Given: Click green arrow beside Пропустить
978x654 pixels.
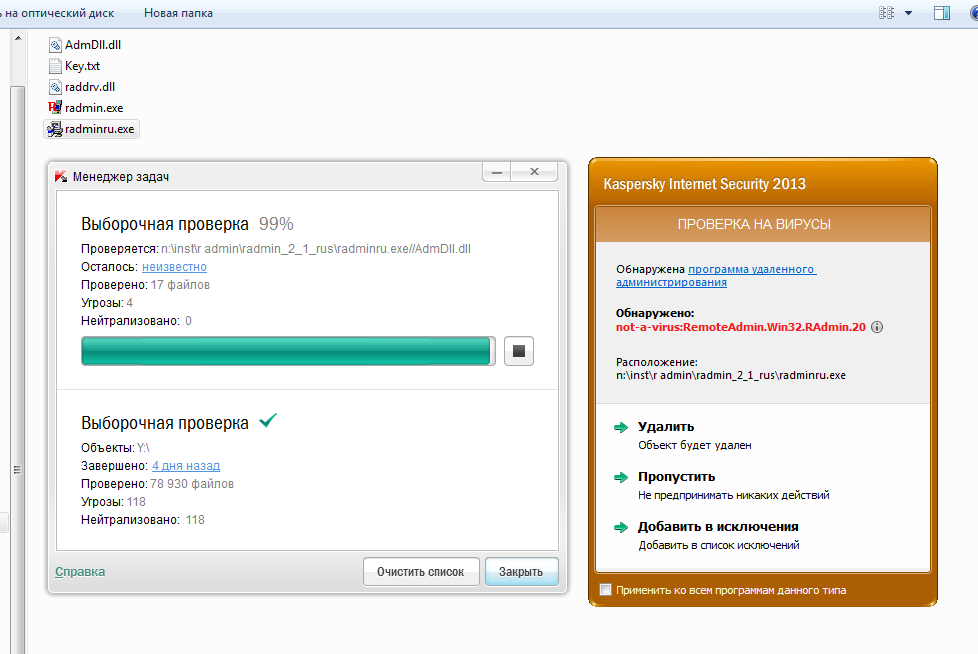Looking at the screenshot, I should pyautogui.click(x=621, y=478).
